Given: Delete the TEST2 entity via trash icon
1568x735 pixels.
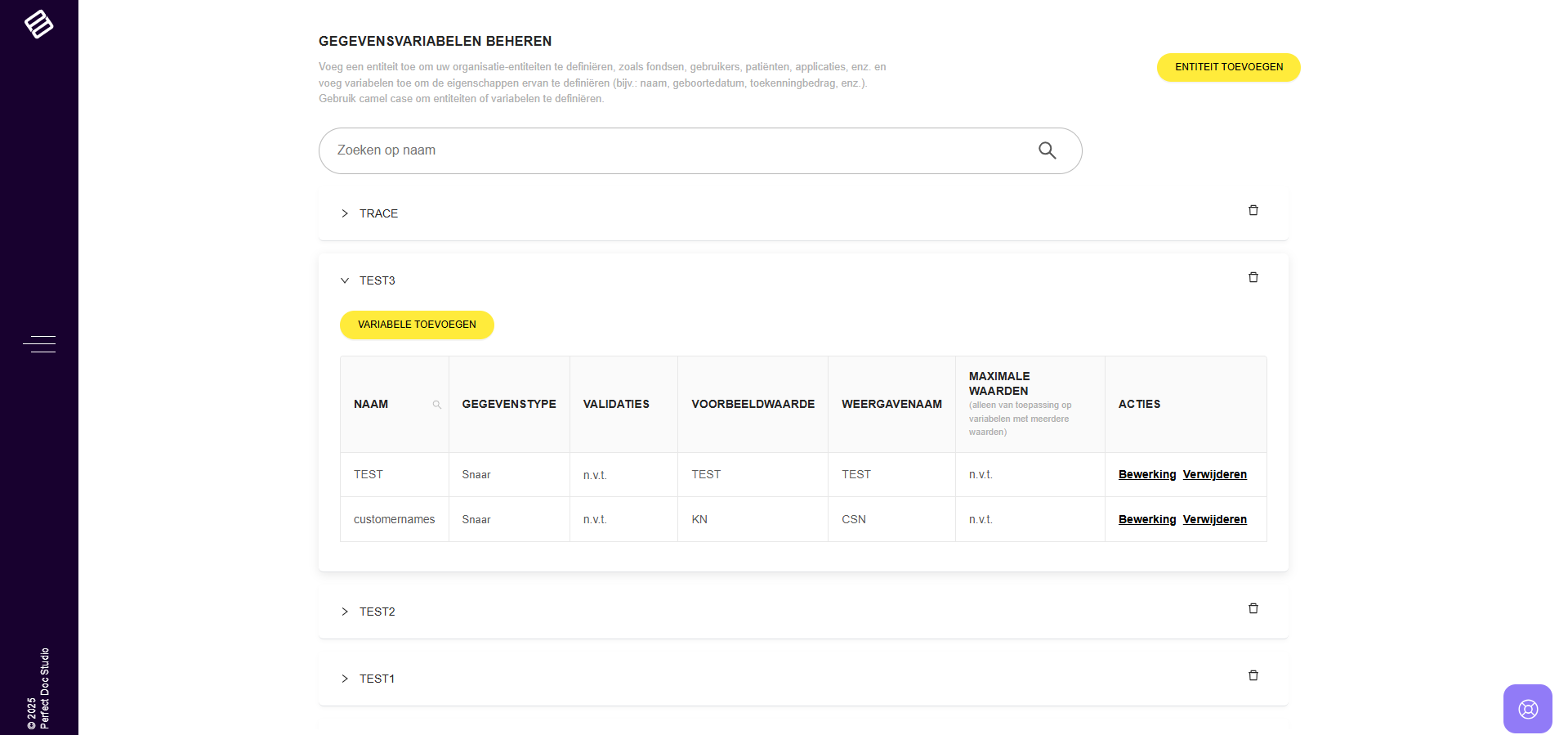Looking at the screenshot, I should click(x=1253, y=609).
